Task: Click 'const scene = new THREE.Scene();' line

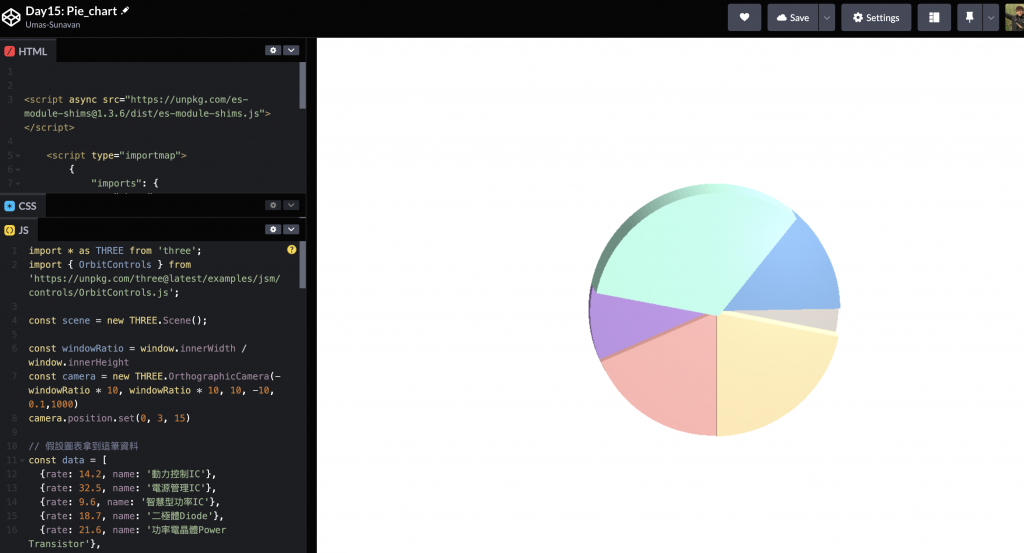Action: pos(118,321)
